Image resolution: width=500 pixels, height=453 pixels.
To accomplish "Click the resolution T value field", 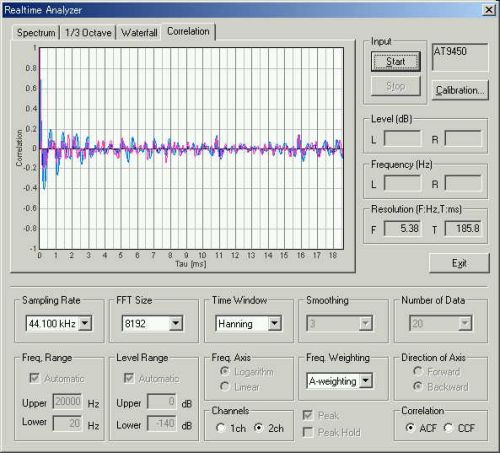I will 463,229.
